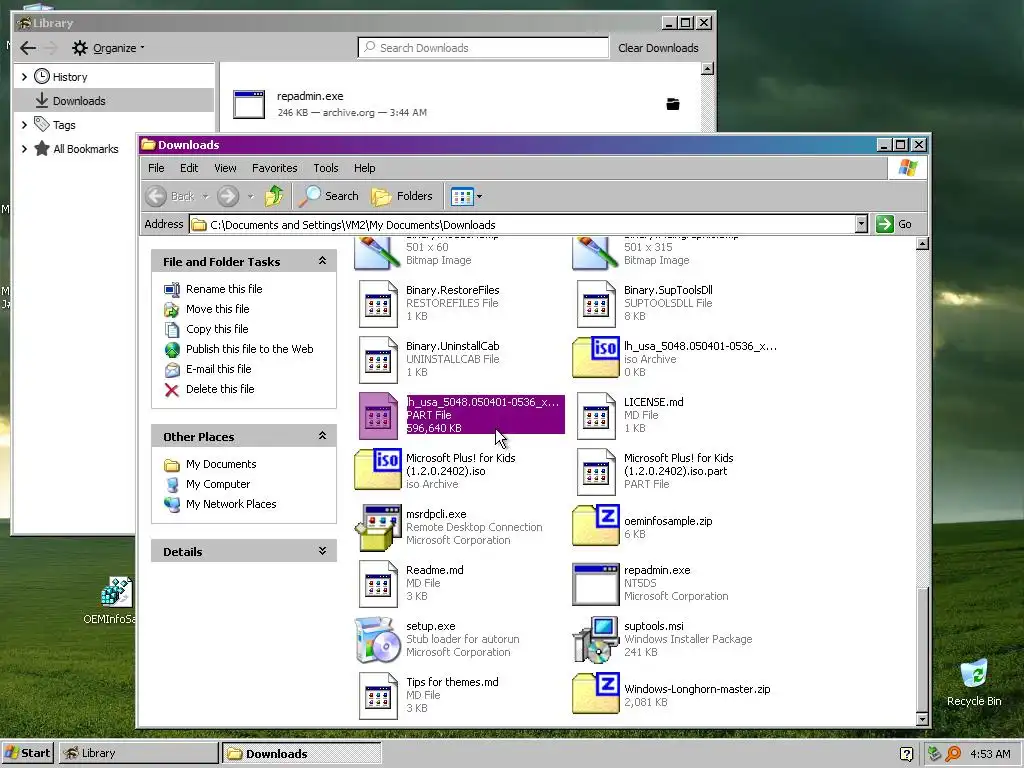Screen dimensions: 1024x768
Task: Click Clear Downloads in Library
Action: click(658, 48)
